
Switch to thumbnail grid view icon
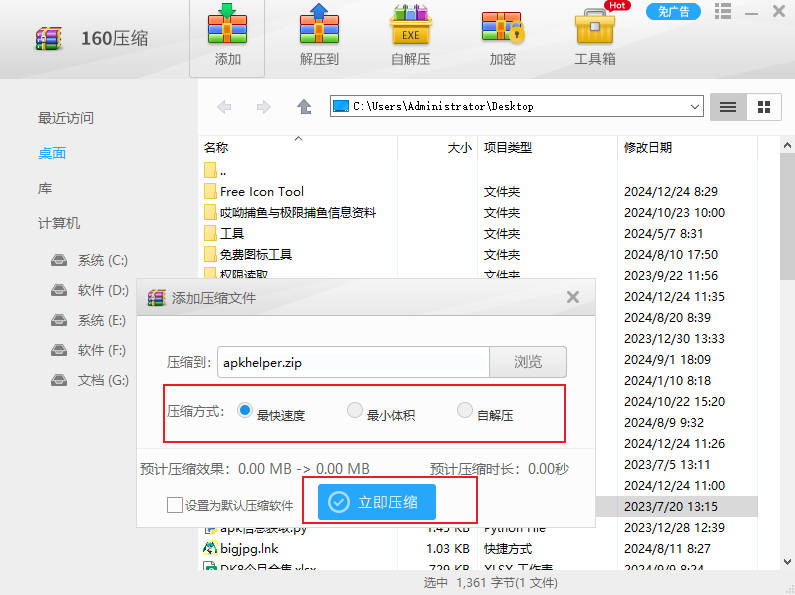pos(764,107)
